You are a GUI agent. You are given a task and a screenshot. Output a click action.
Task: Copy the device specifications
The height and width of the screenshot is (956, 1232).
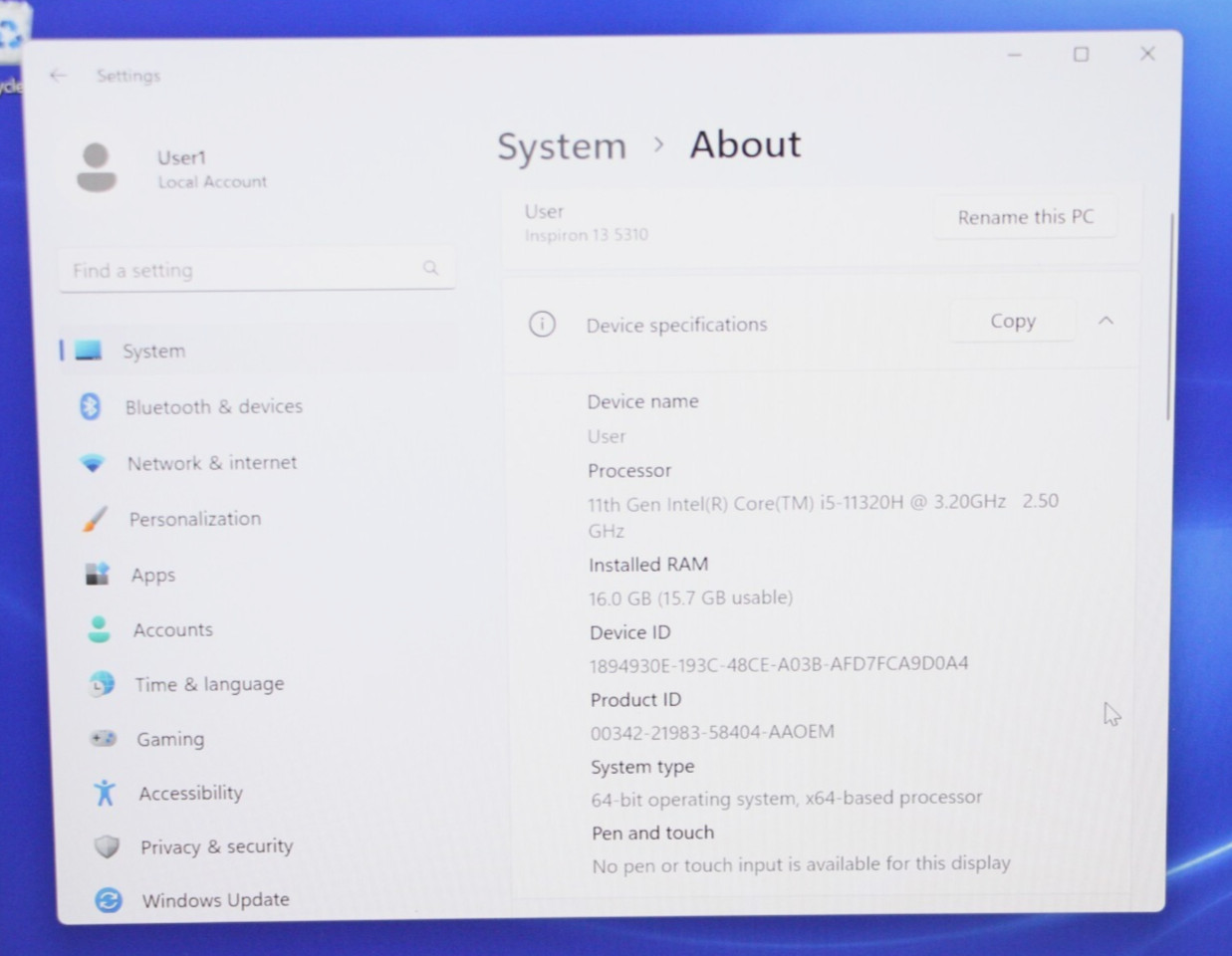point(1013,321)
